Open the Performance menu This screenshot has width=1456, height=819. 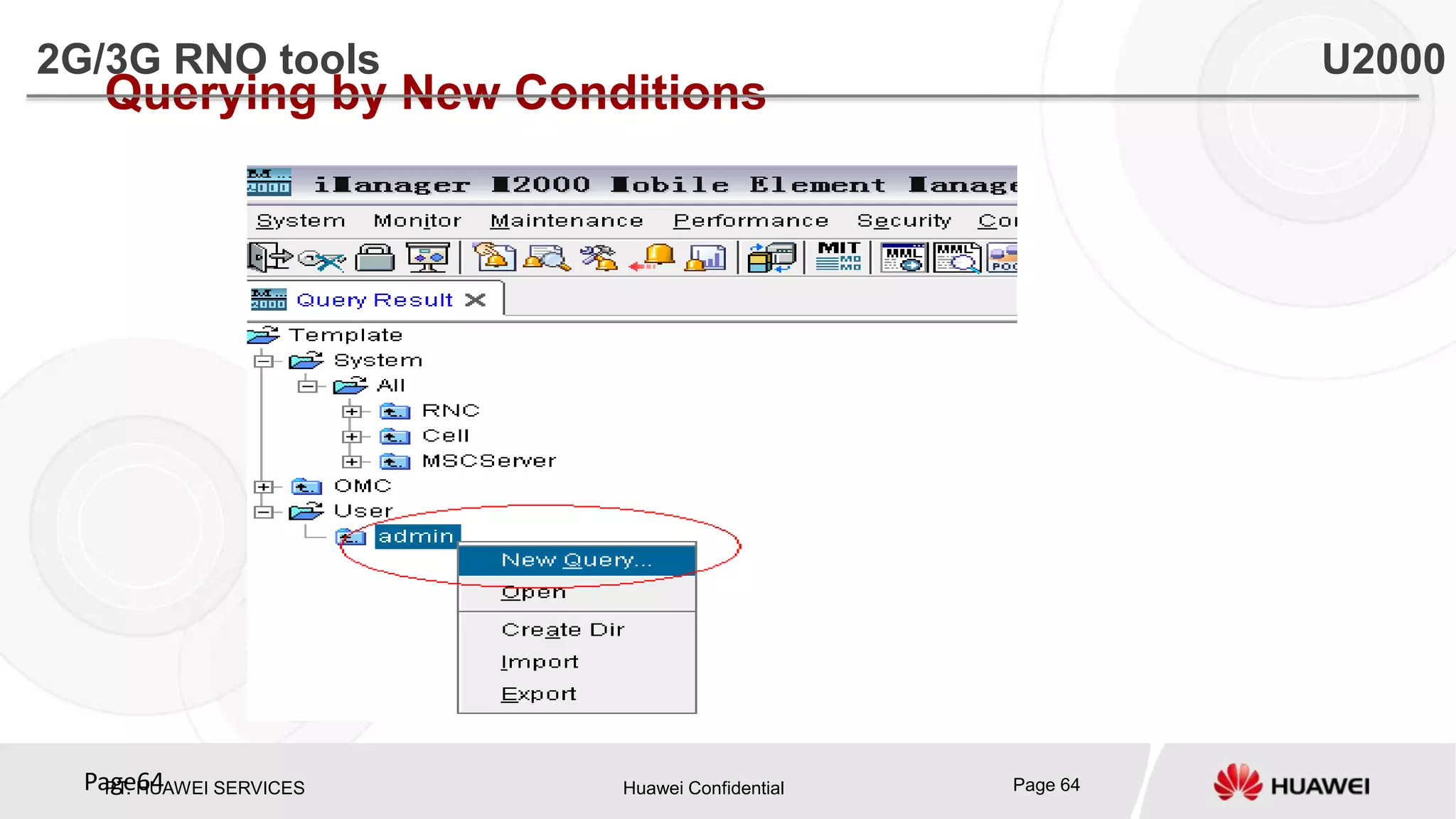point(751,221)
